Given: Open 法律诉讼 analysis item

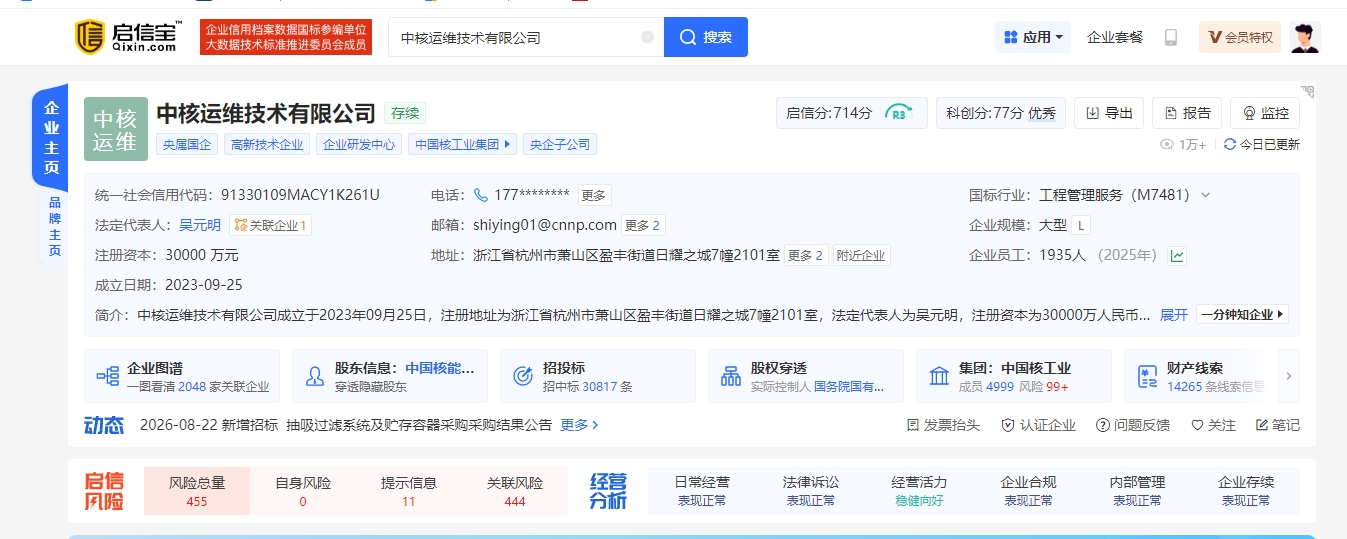Looking at the screenshot, I should [x=811, y=491].
